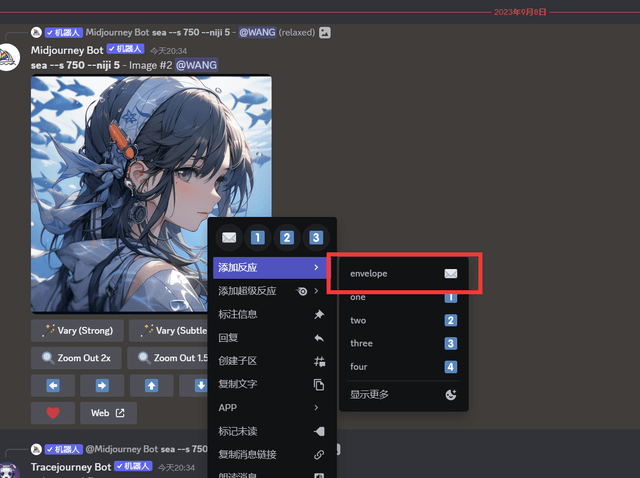Click the red heart favorite button

(52, 412)
